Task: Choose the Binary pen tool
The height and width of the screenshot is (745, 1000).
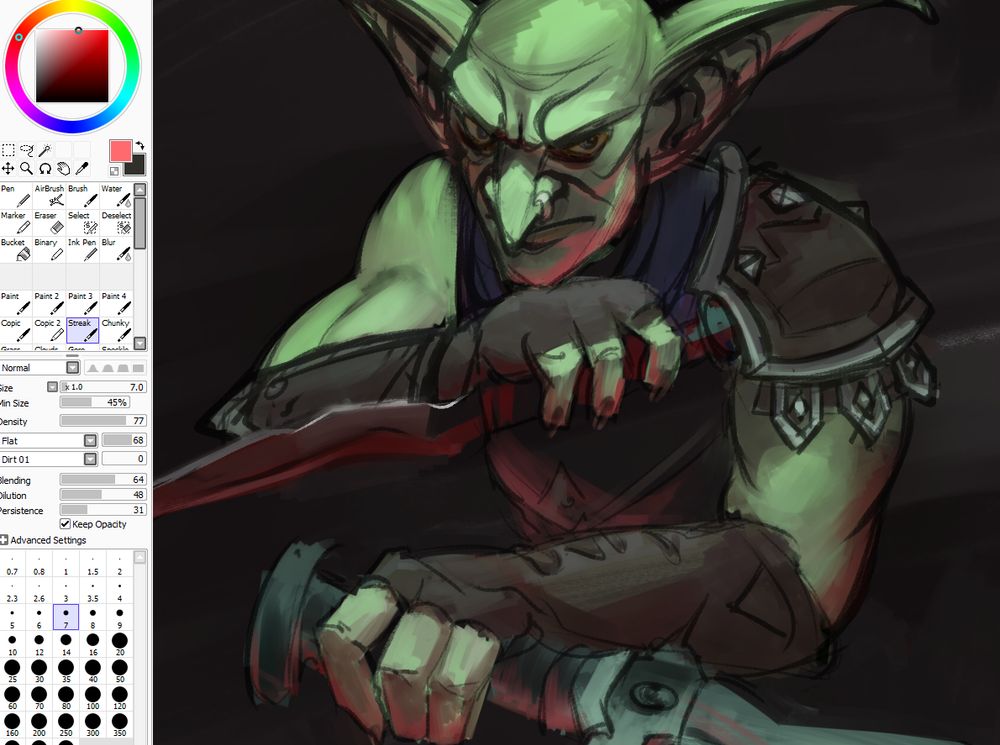Action: [49, 249]
